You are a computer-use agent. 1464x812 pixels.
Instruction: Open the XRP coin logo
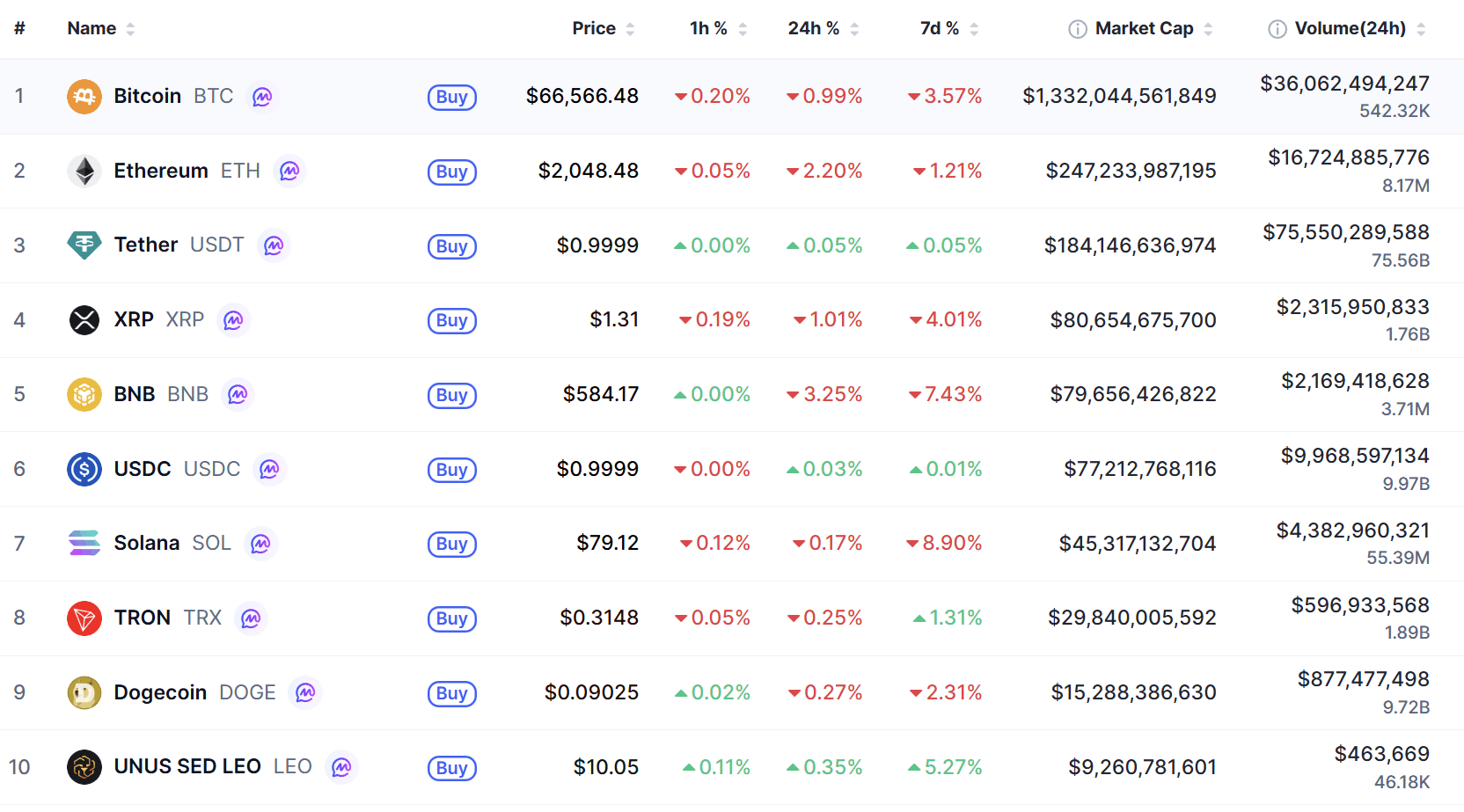tap(84, 320)
